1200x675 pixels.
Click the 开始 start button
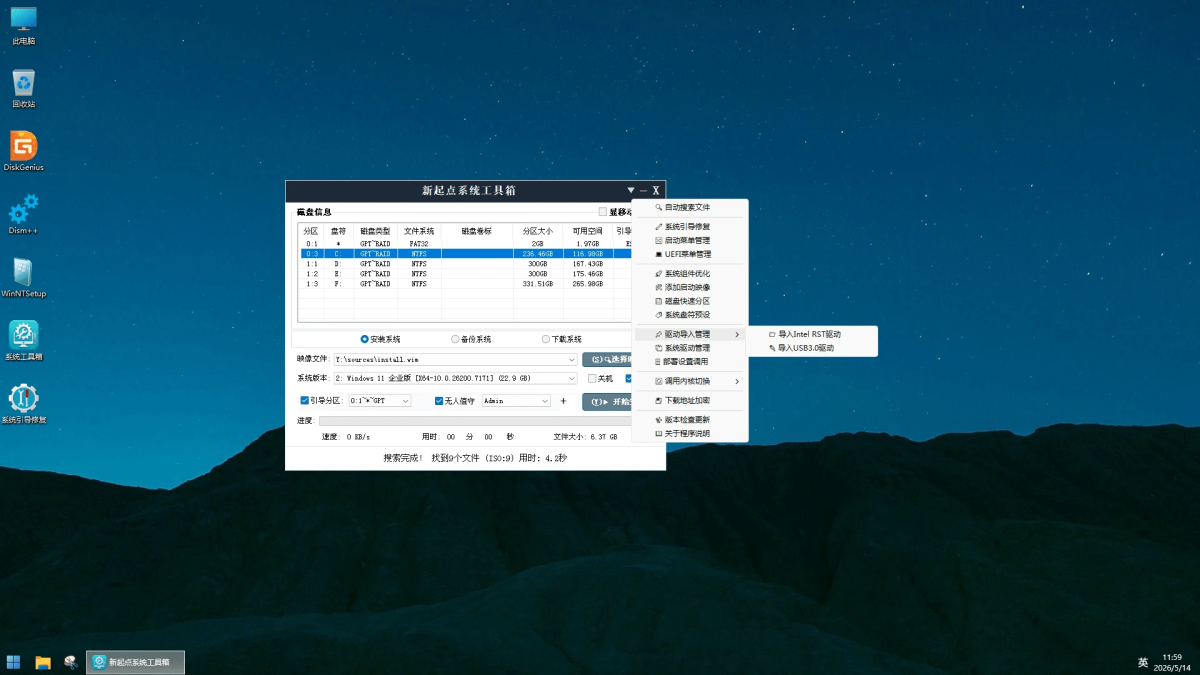(x=607, y=401)
